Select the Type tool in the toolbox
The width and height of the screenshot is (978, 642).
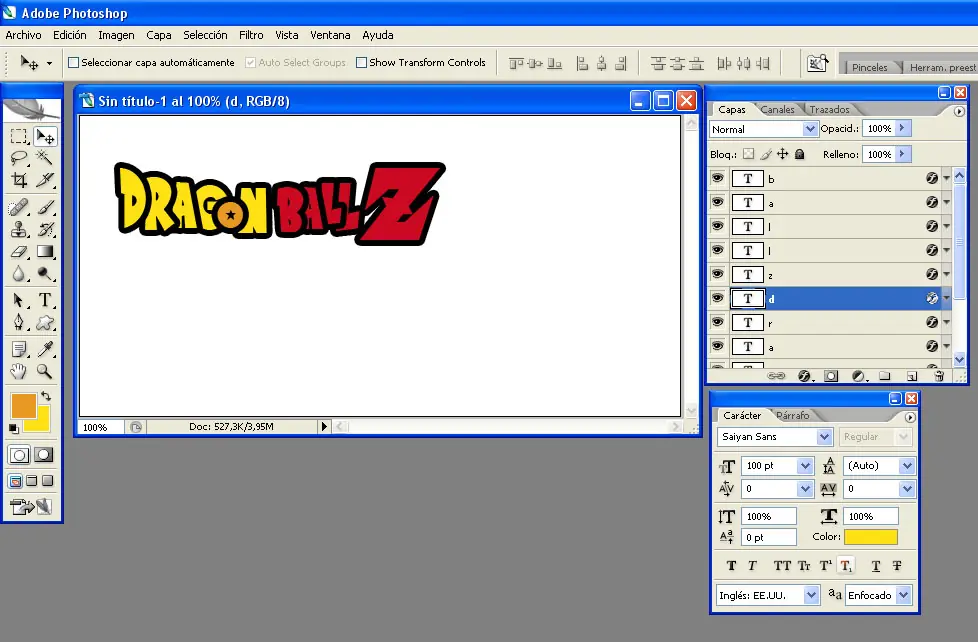45,301
